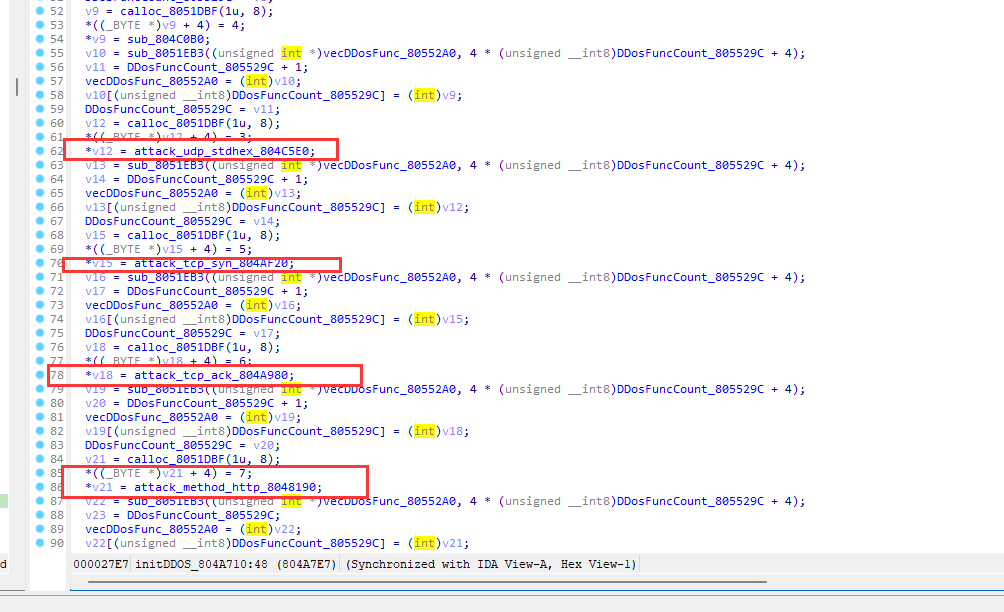Click the blue breakpoint marker at line 70

click(40, 263)
